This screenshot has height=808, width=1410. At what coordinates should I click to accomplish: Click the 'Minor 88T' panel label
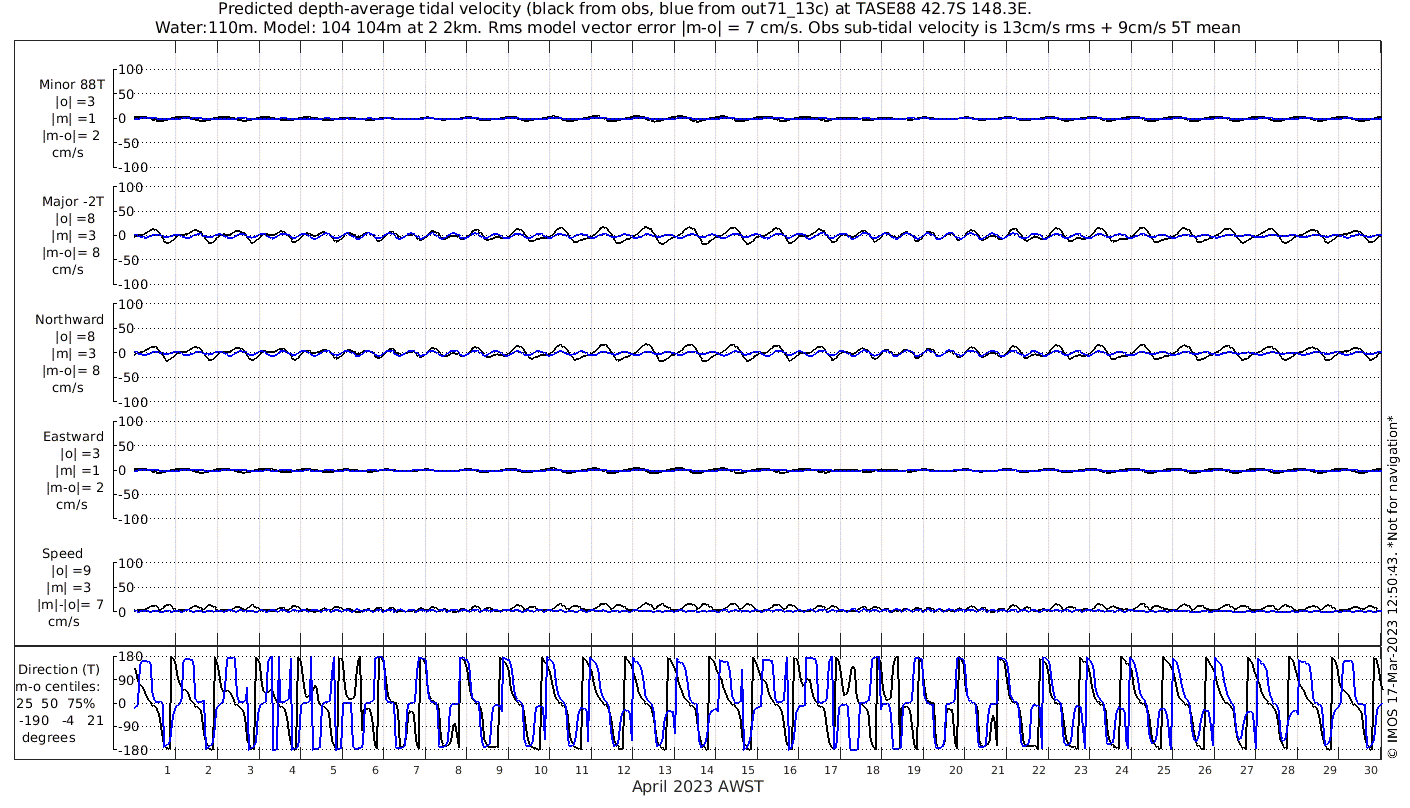point(72,85)
